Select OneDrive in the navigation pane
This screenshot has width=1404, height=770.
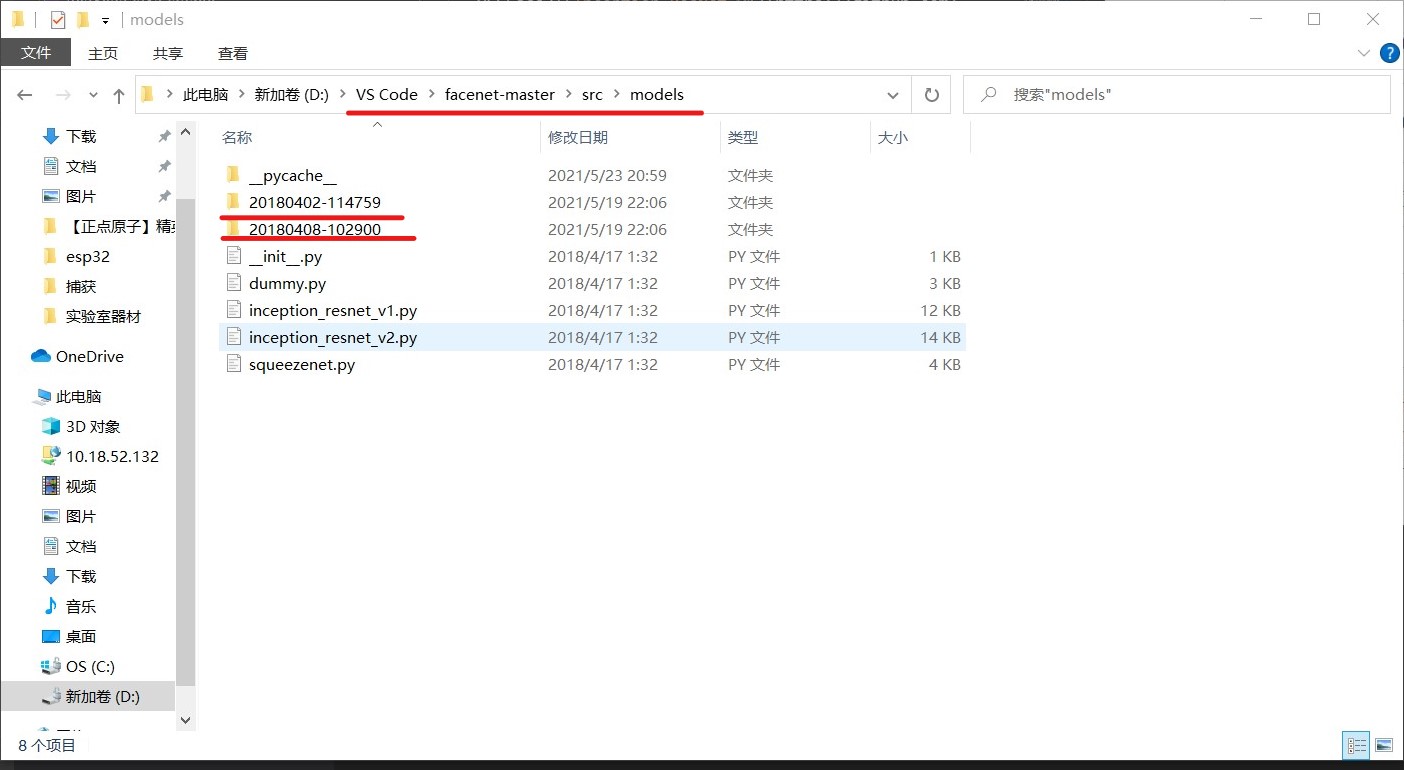[x=90, y=356]
